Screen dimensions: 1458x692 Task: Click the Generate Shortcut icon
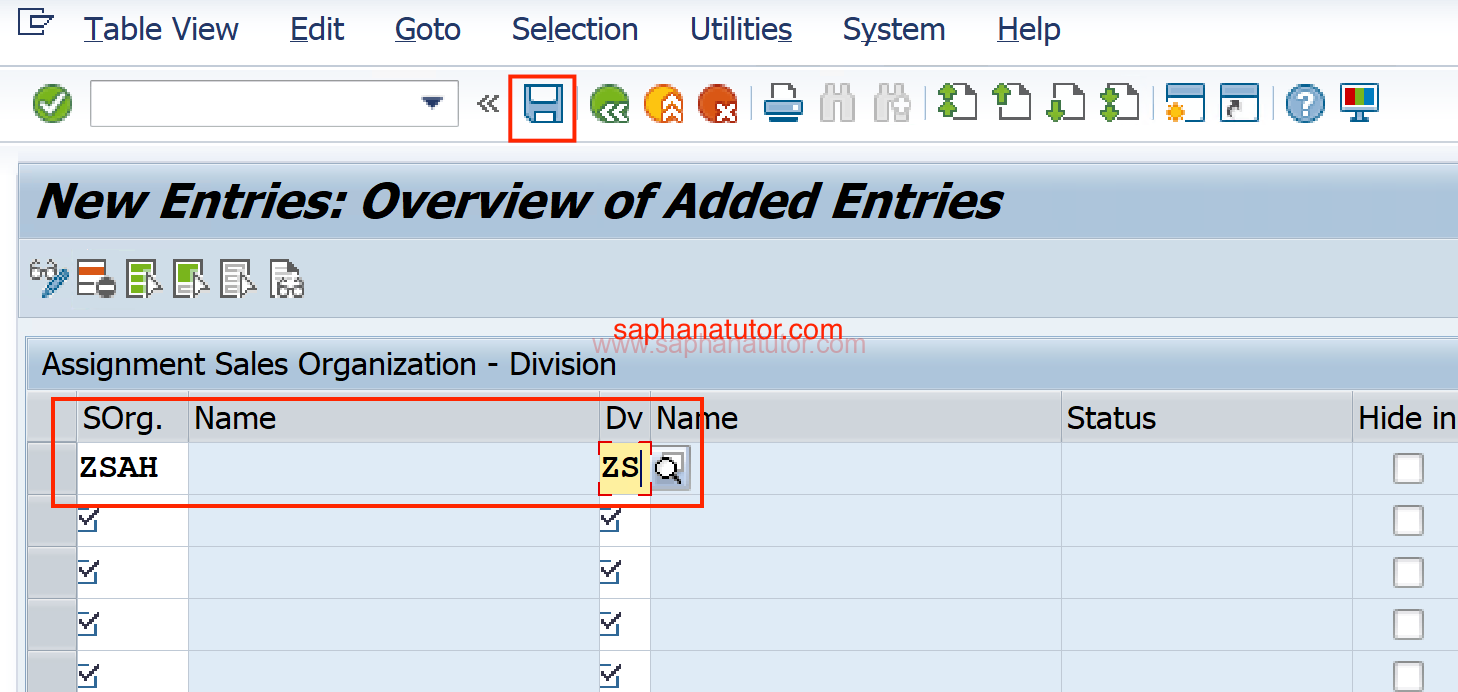tap(1240, 103)
